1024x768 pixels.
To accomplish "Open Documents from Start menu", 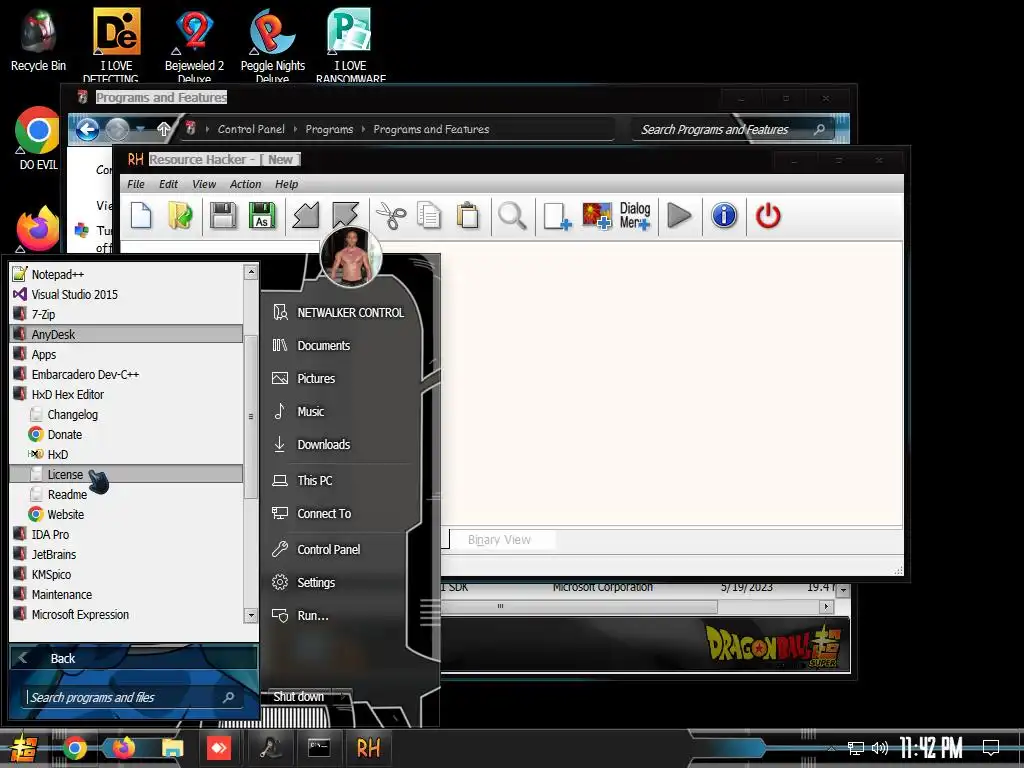I will 340,345.
